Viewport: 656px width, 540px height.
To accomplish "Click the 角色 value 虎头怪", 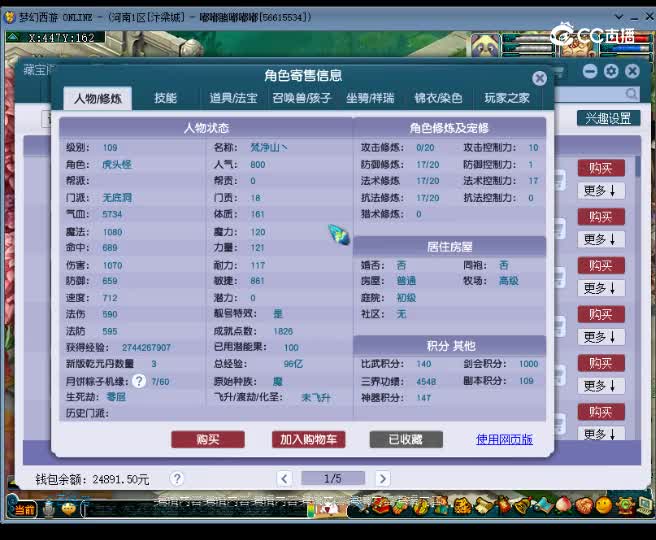I will pos(117,164).
